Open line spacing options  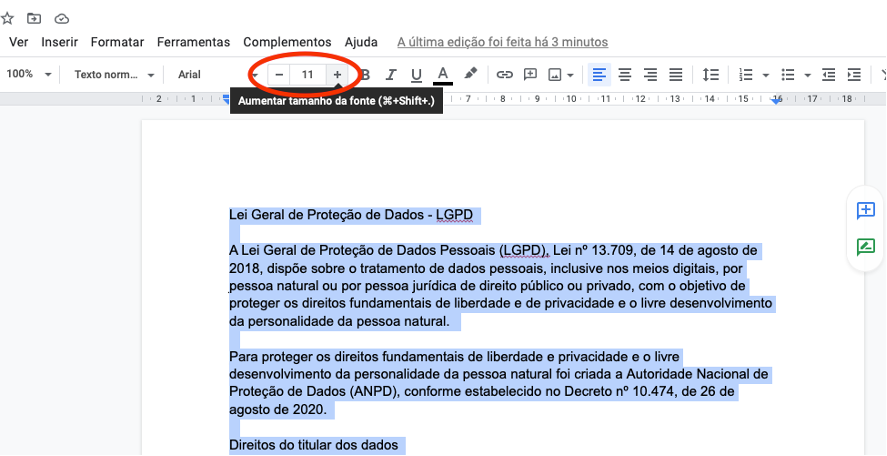711,74
